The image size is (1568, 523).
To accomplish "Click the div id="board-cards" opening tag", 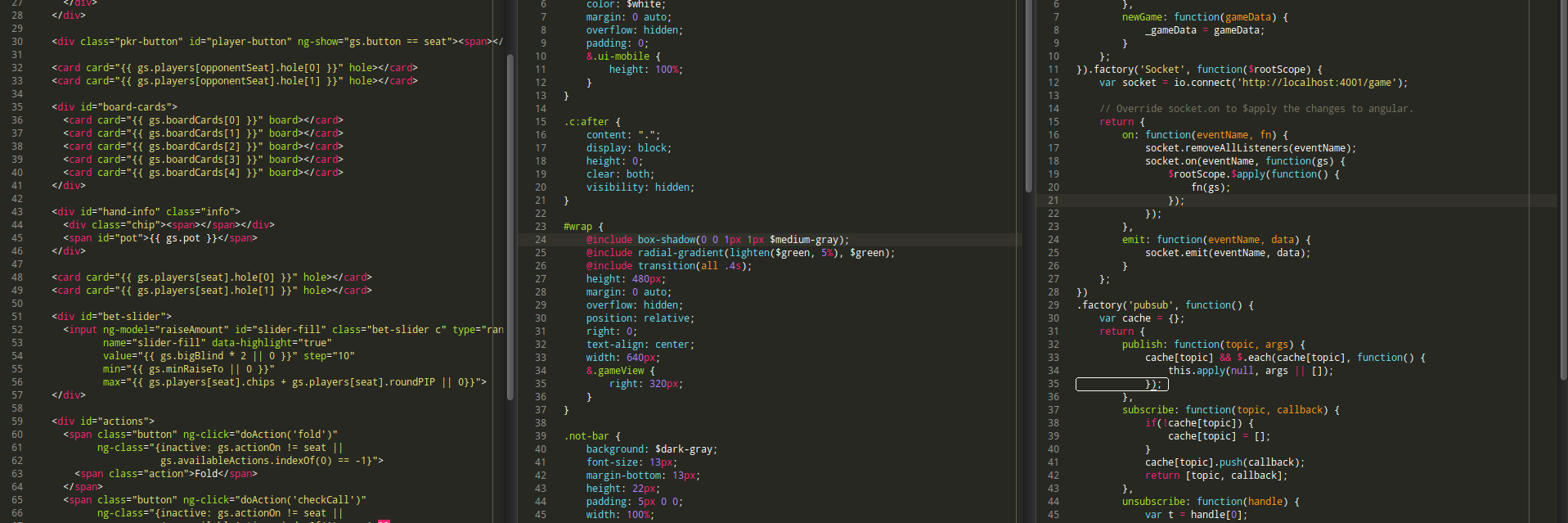I will [x=115, y=107].
